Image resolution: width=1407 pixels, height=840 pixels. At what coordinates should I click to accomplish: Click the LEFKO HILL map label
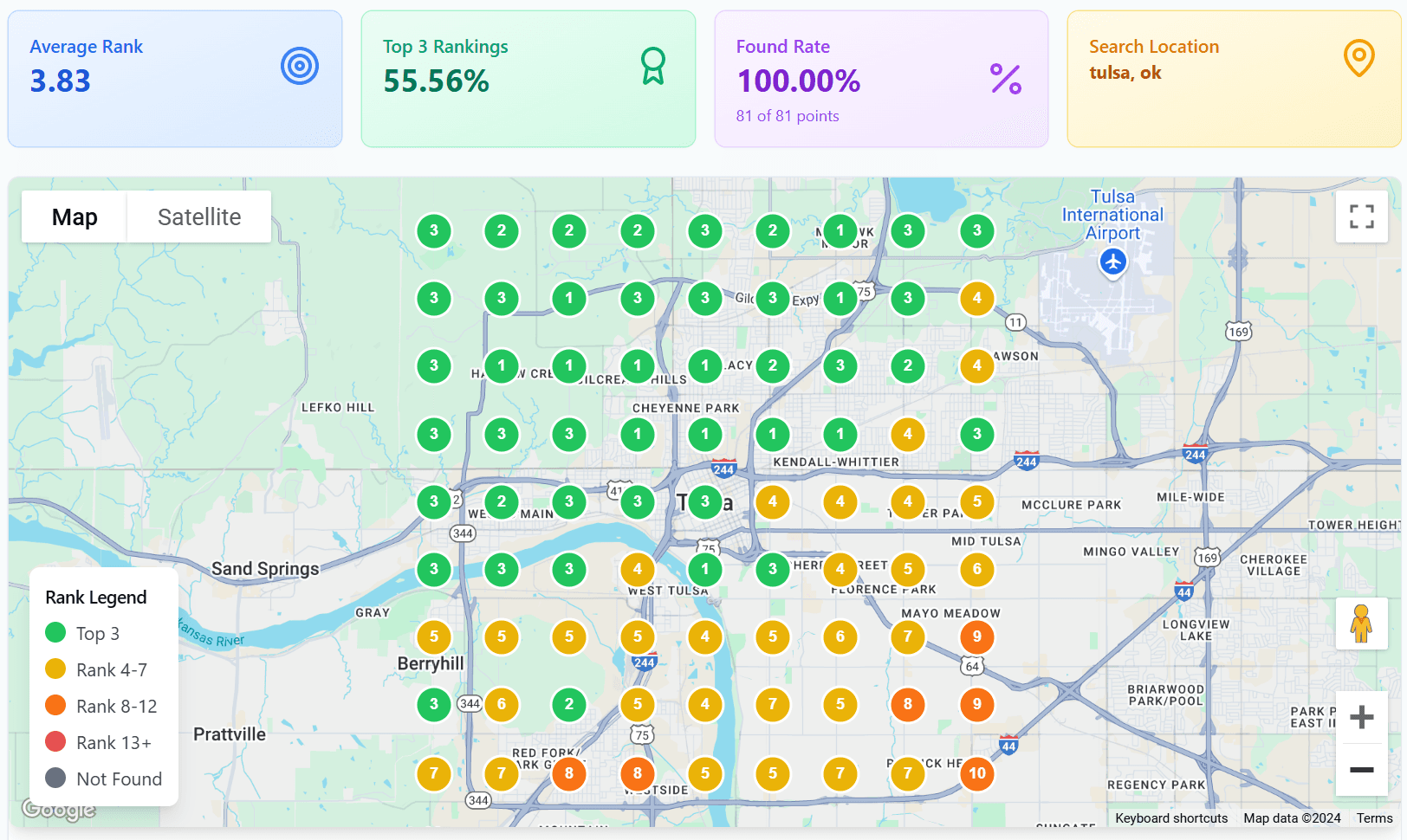[338, 407]
